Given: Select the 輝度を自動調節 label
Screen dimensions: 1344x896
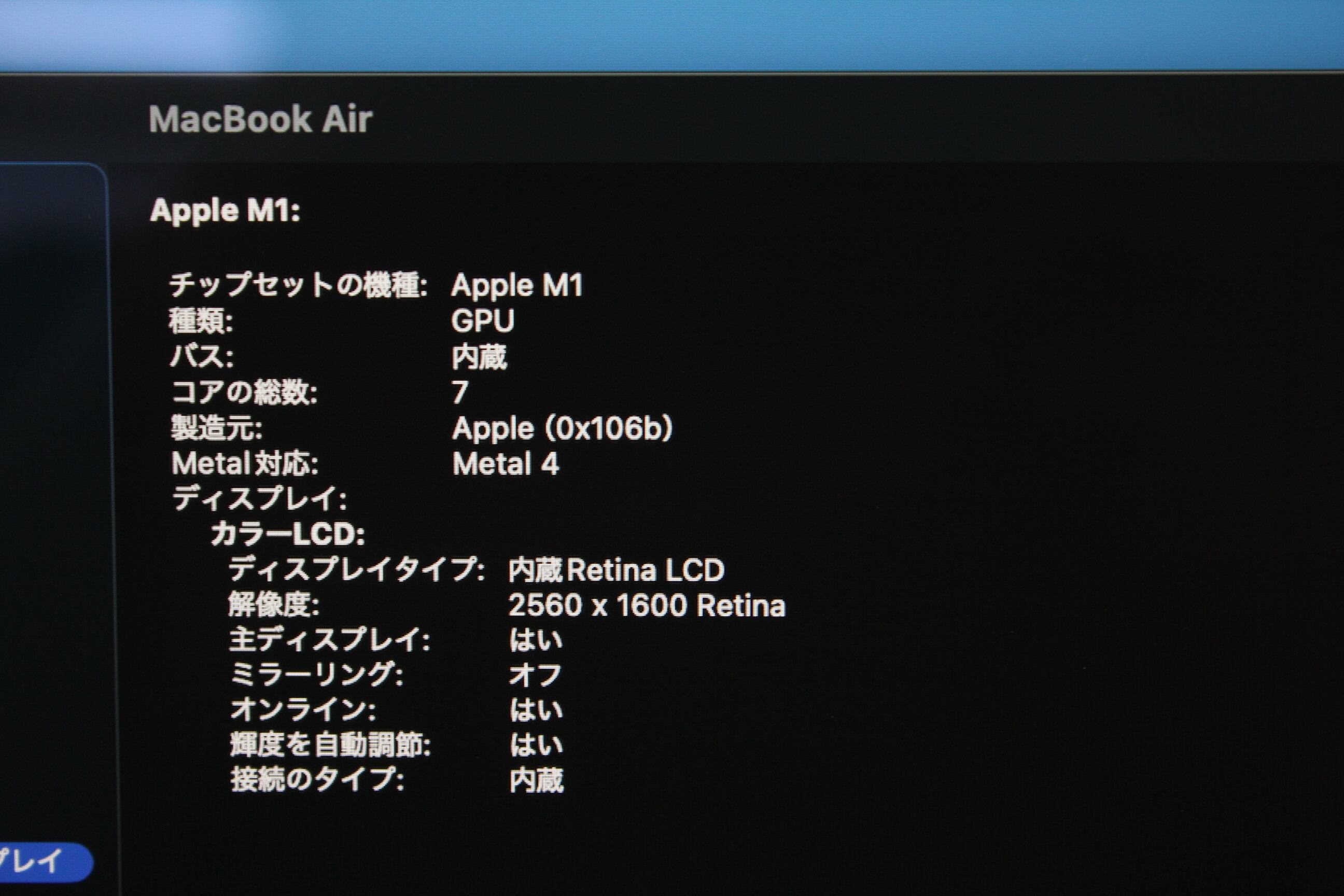Looking at the screenshot, I should coord(330,745).
